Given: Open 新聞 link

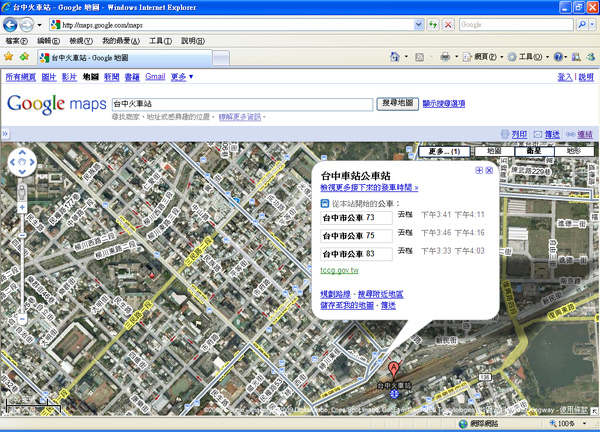Looking at the screenshot, I should coord(111,77).
